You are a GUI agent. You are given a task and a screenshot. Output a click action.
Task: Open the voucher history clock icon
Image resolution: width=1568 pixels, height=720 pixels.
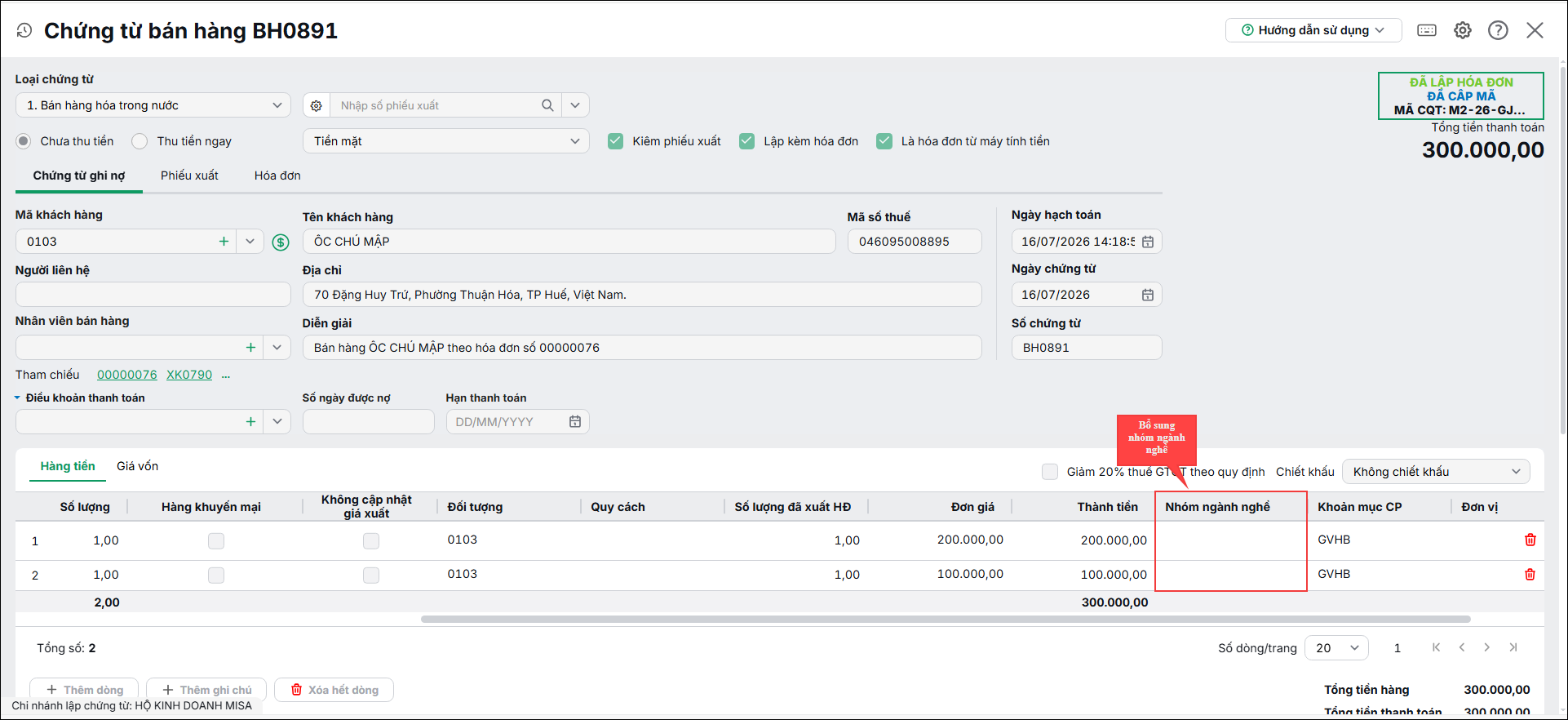click(x=24, y=30)
